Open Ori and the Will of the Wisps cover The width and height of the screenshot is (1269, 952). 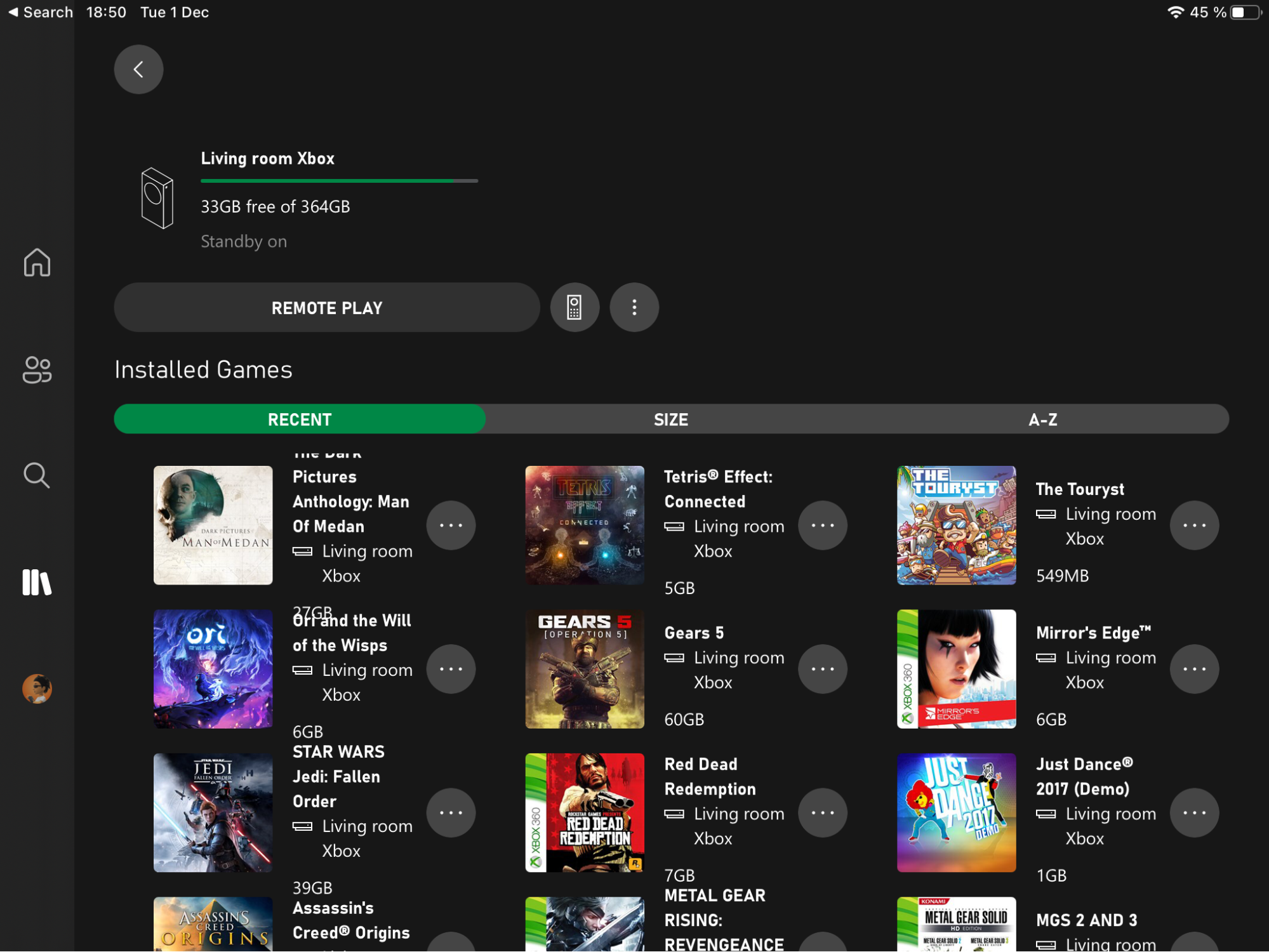click(x=213, y=669)
